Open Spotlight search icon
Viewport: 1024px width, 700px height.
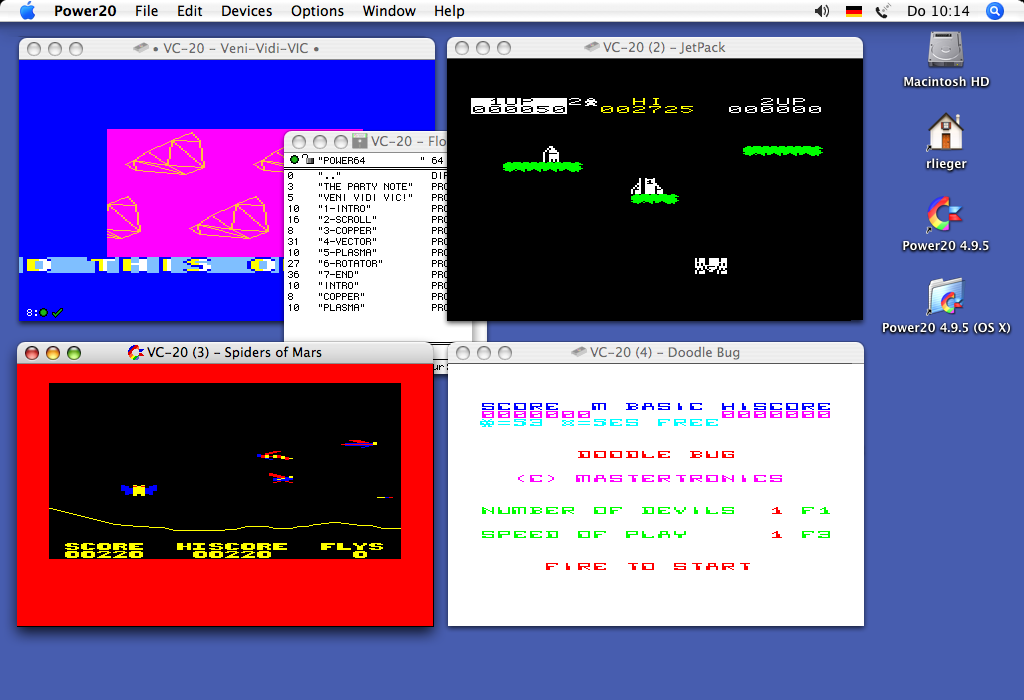(x=995, y=11)
